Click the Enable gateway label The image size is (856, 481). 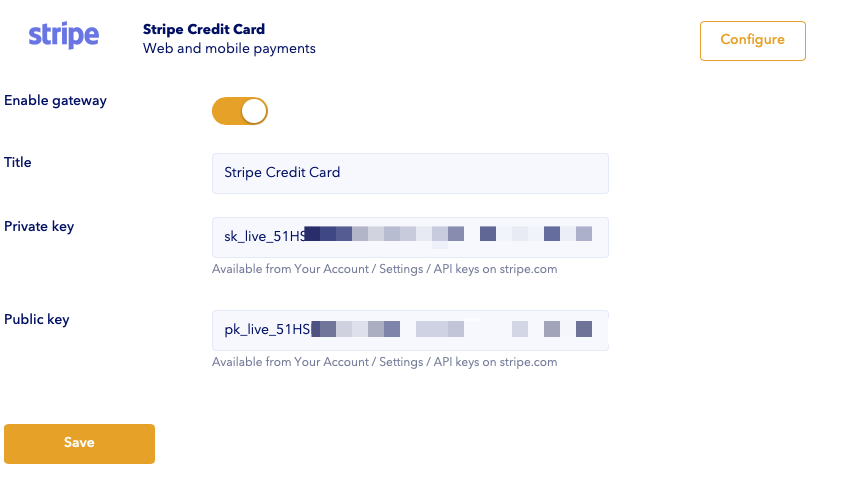(55, 101)
